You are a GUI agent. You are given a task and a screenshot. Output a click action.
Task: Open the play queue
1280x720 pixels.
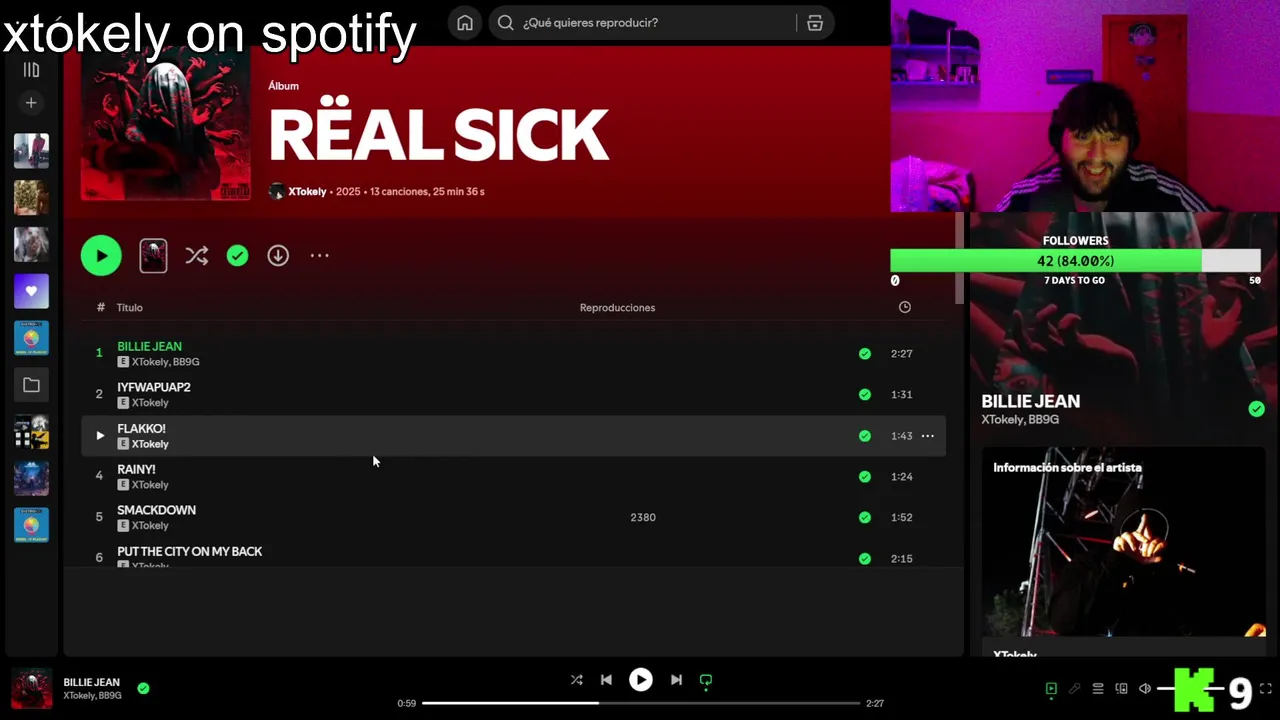click(x=1098, y=688)
